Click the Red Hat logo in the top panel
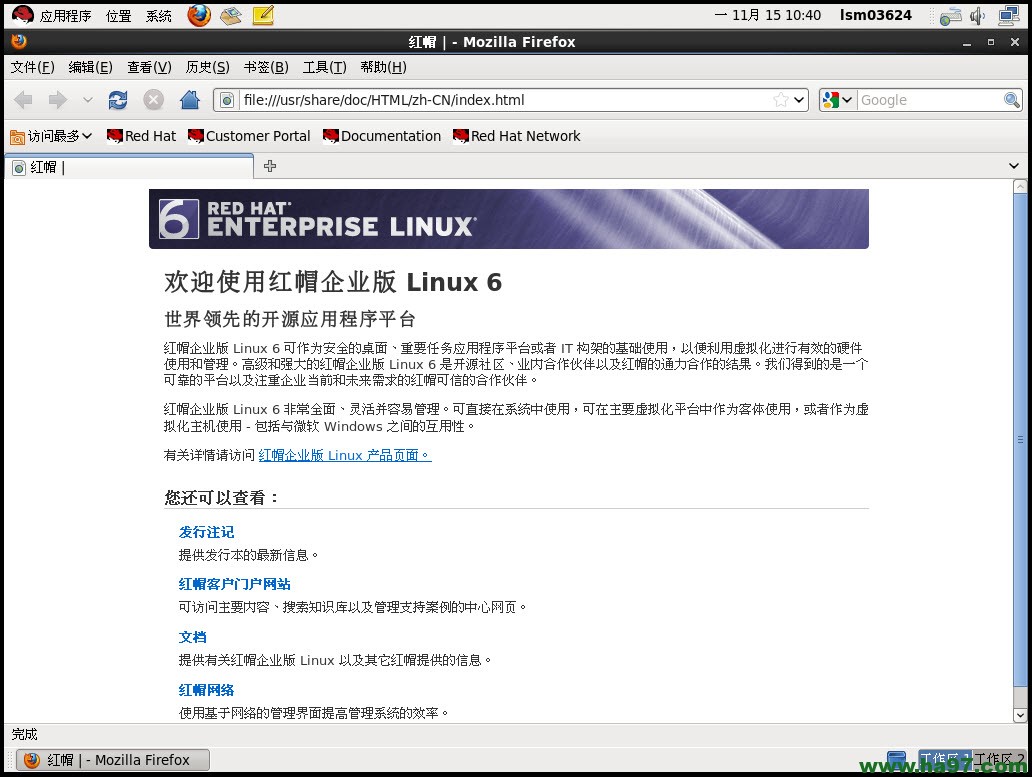This screenshot has width=1032, height=777. click(x=22, y=15)
